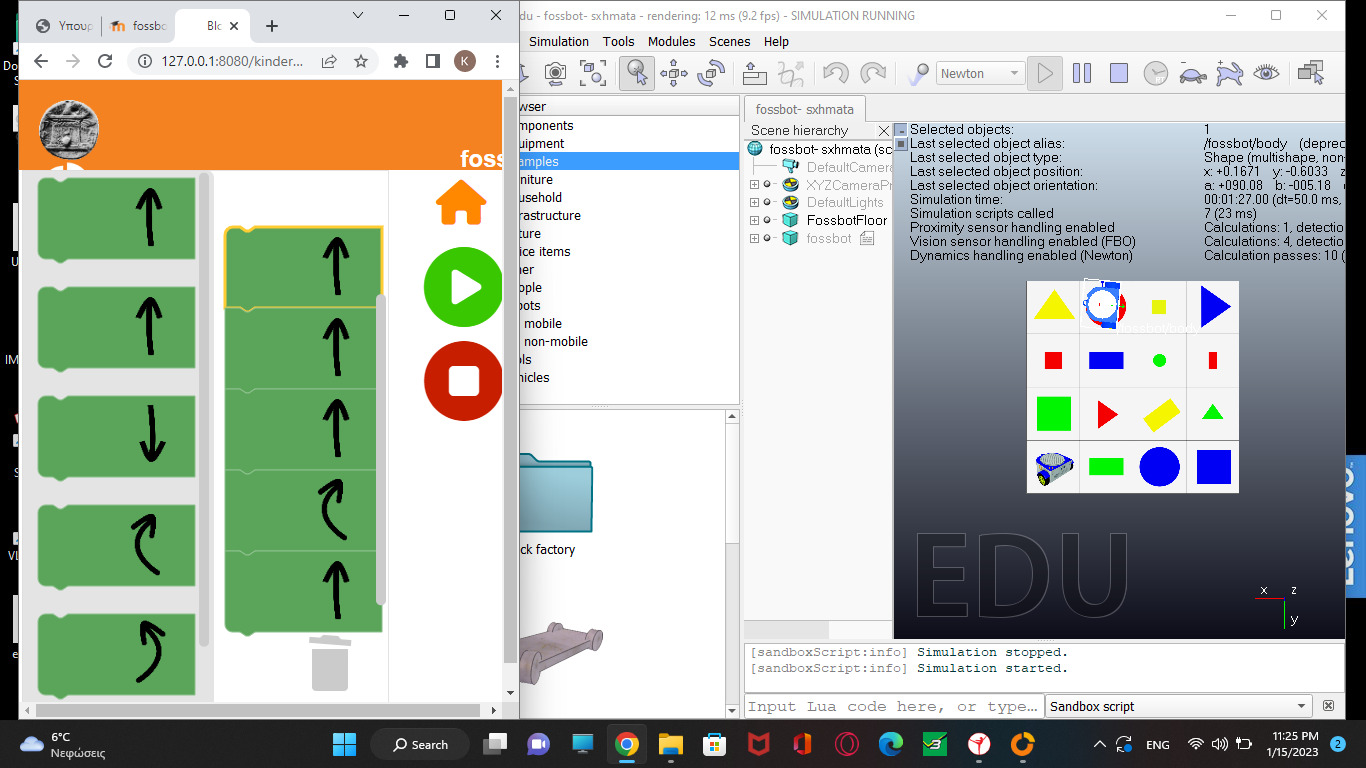The height and width of the screenshot is (768, 1366).
Task: Start the simulation play button in toolbar
Action: [x=1045, y=73]
